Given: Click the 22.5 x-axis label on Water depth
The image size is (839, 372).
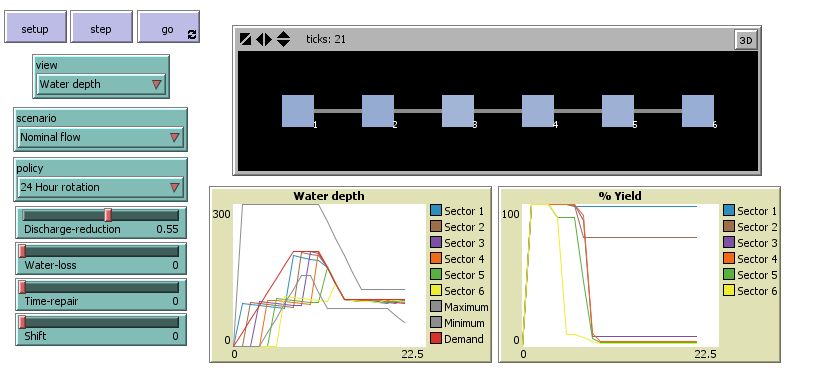Looking at the screenshot, I should (413, 354).
